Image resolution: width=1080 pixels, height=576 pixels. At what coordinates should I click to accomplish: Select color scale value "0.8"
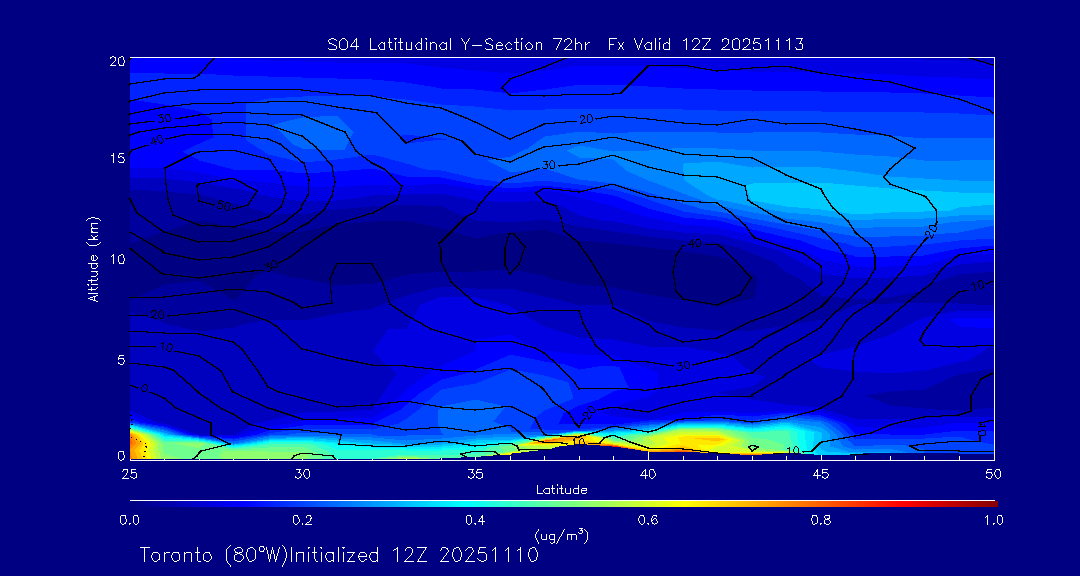(822, 520)
